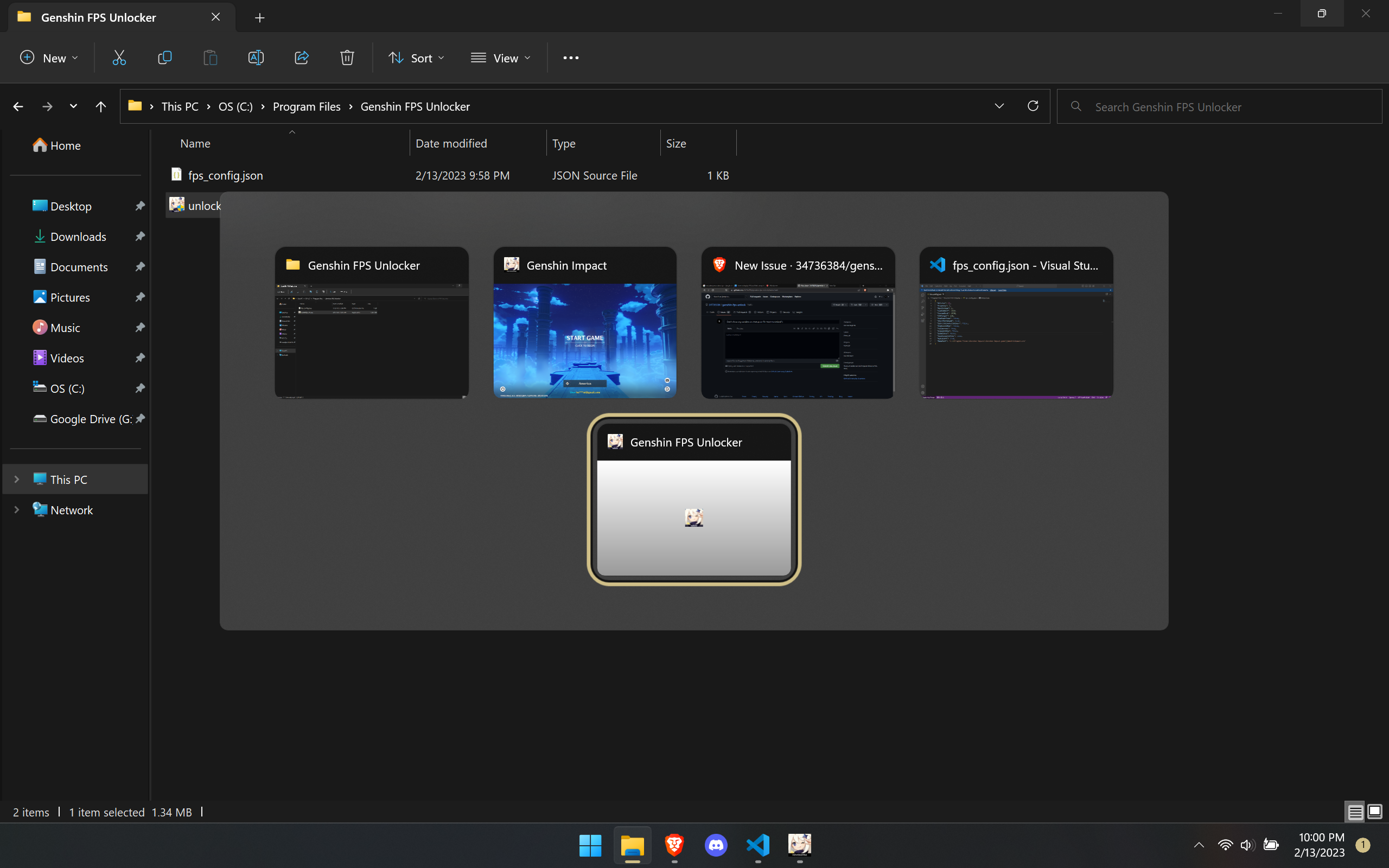Viewport: 1389px width, 868px height.
Task: Click the back navigation arrow
Action: click(18, 106)
